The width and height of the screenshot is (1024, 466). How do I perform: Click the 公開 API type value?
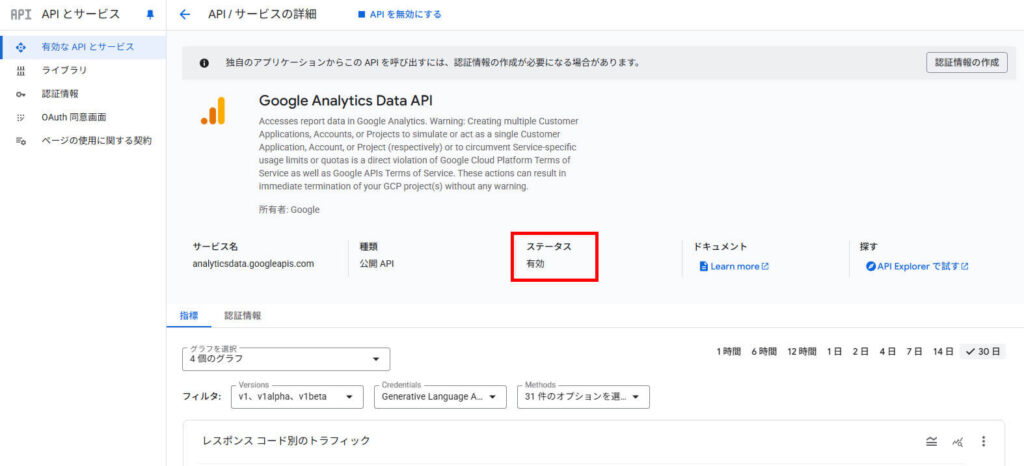377,264
